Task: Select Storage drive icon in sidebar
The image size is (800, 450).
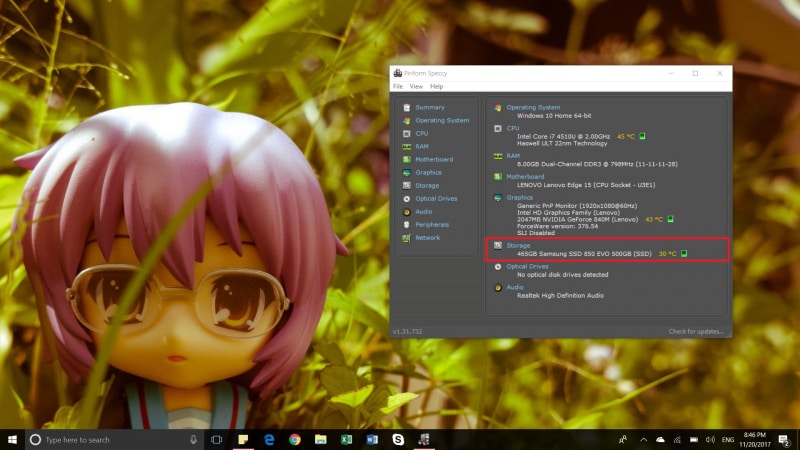Action: pyautogui.click(x=407, y=186)
